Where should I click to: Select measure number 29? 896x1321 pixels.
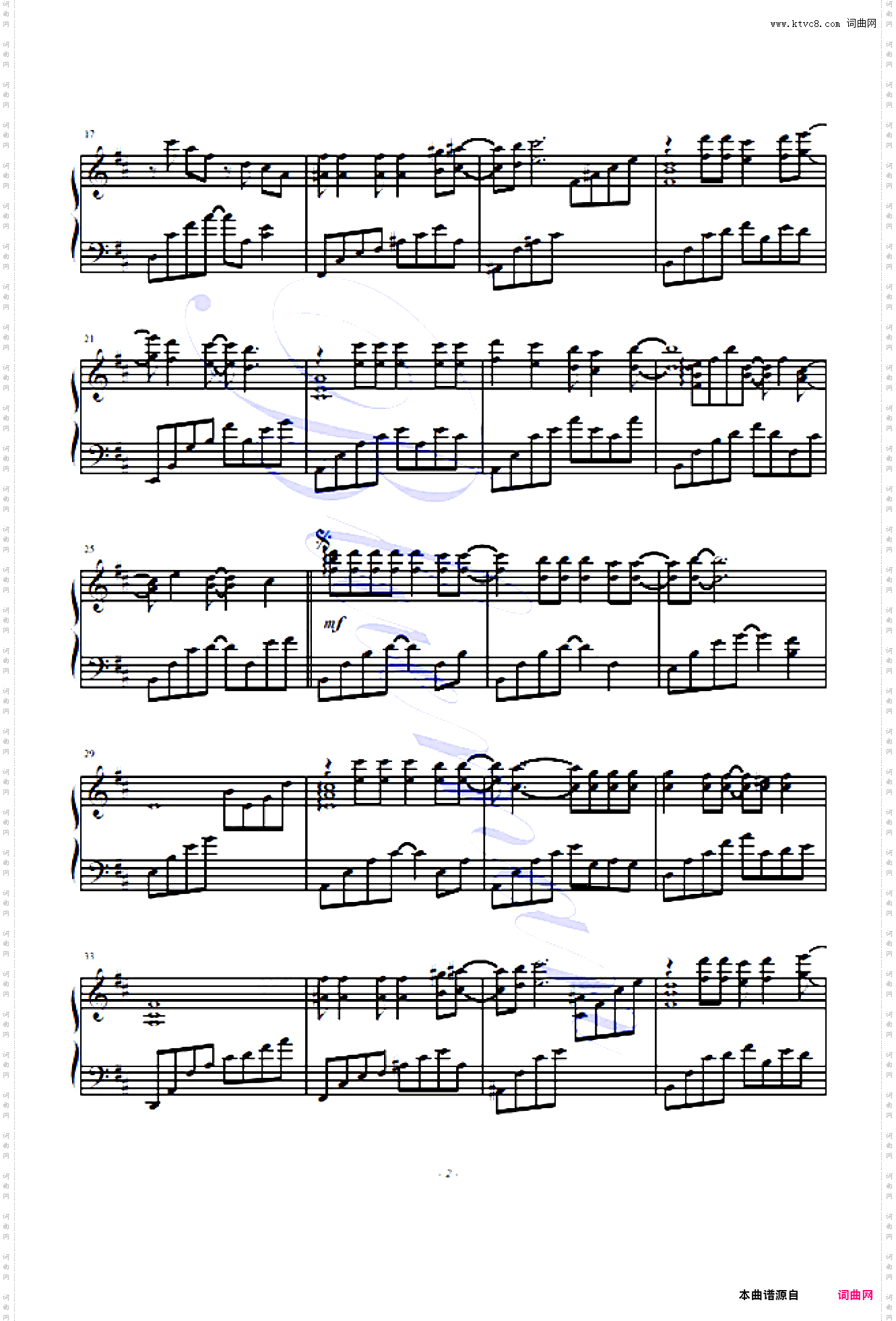coord(90,753)
